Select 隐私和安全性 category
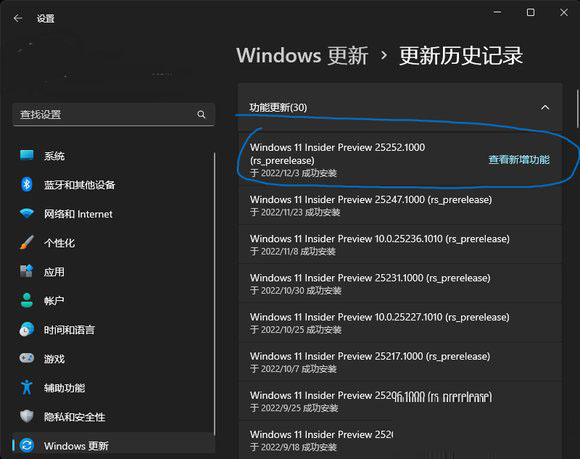Image resolution: width=580 pixels, height=459 pixels. pos(113,417)
